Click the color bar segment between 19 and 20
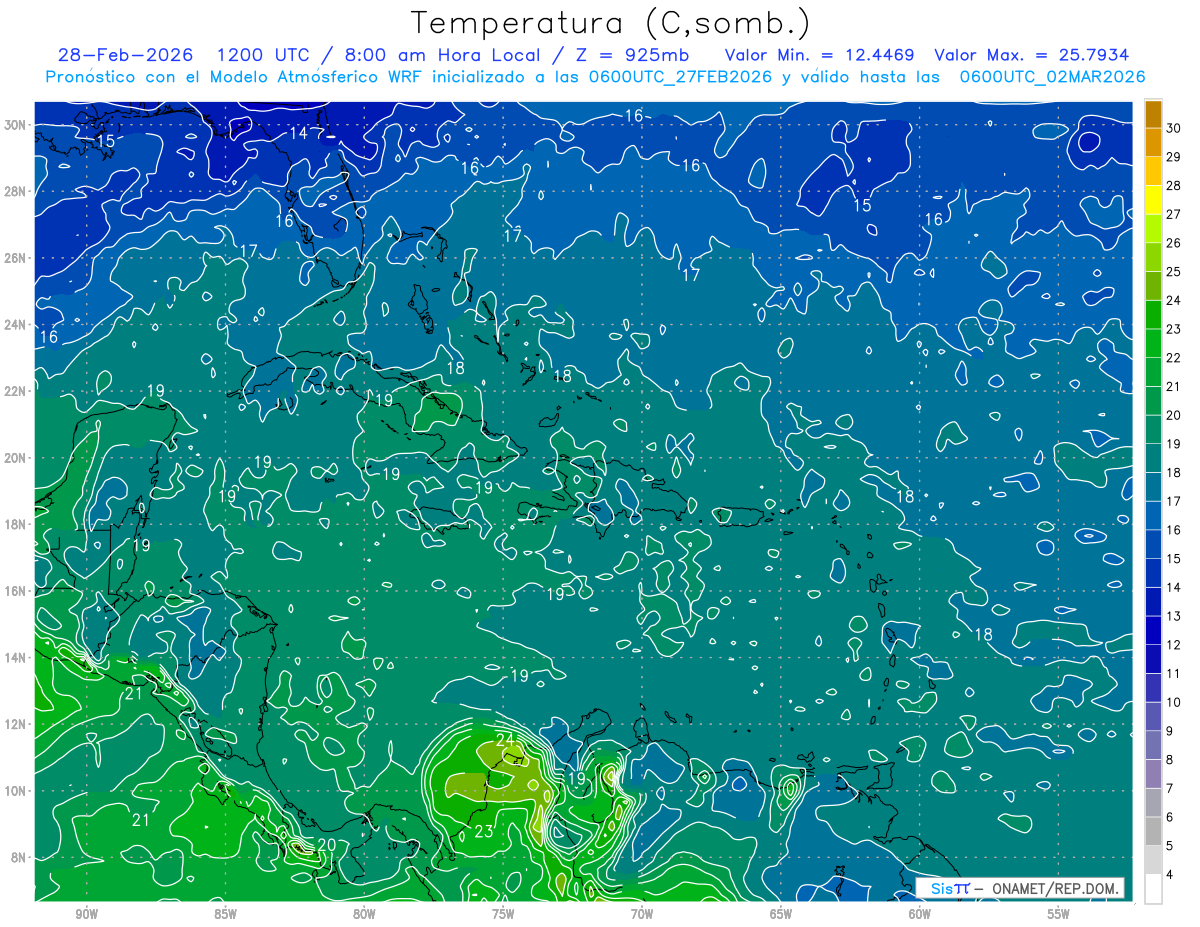 1154,429
